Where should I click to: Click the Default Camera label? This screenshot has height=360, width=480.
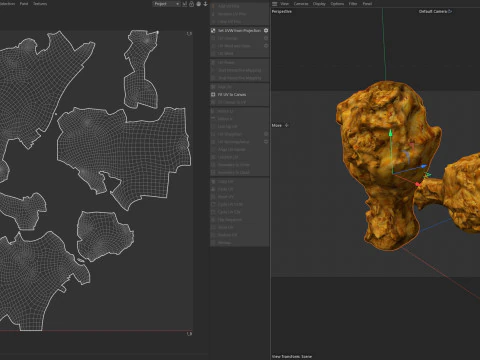click(x=433, y=11)
